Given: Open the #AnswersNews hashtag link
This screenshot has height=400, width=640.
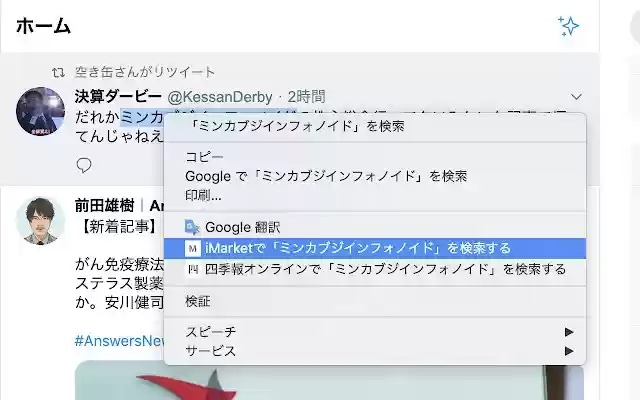Looking at the screenshot, I should [x=120, y=341].
